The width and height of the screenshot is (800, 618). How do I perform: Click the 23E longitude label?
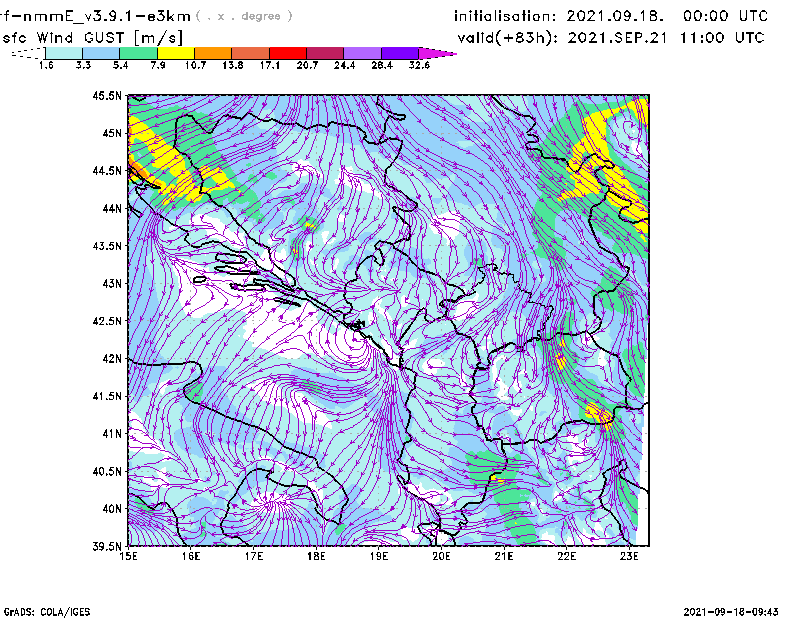(629, 556)
